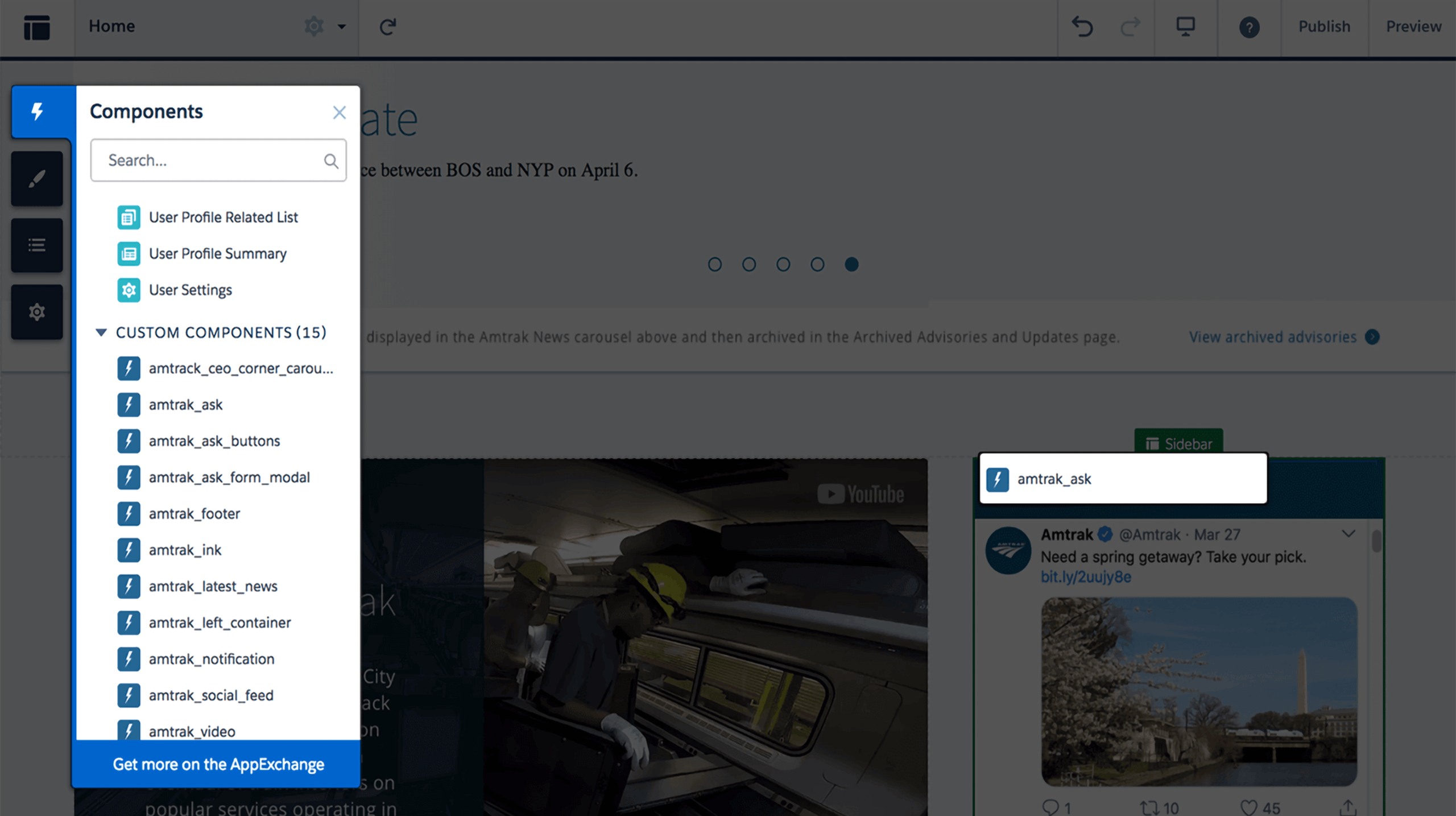The image size is (1456, 816).
Task: Switch view mode with the desktop icon
Action: tap(1186, 27)
